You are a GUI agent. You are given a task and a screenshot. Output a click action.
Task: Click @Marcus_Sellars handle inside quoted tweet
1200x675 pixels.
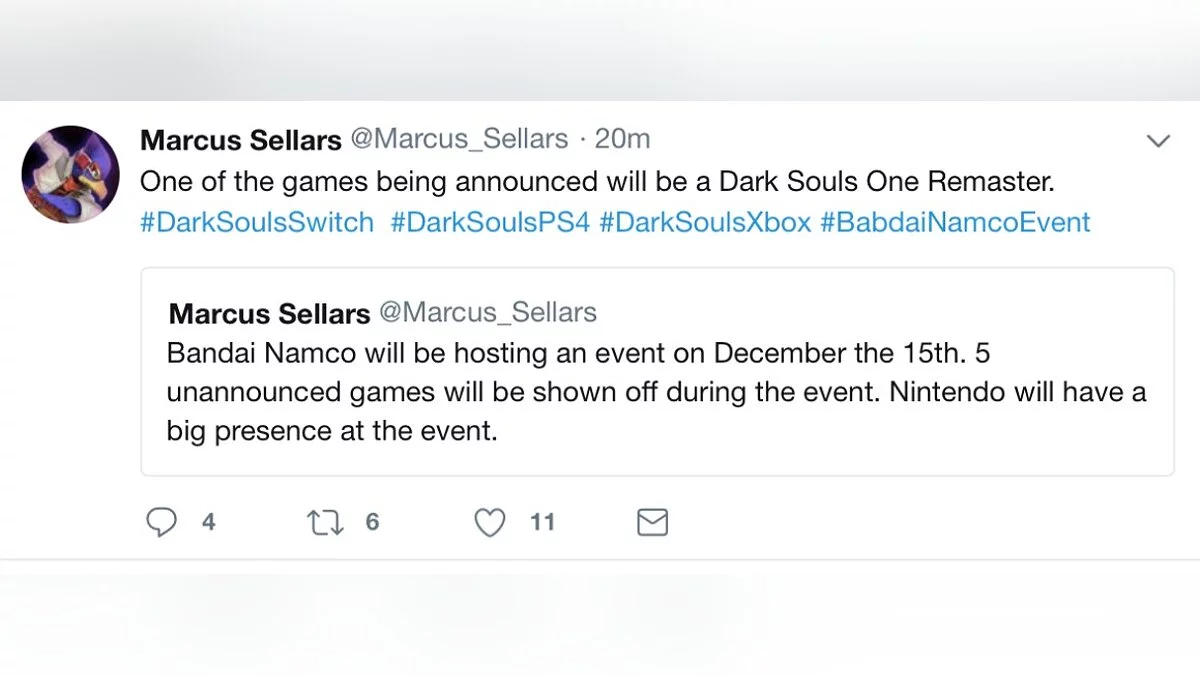pyautogui.click(x=487, y=312)
